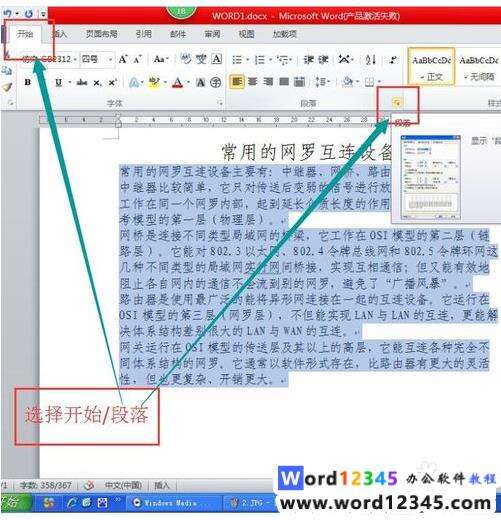
Task: Toggle Strikethrough formatting
Action: (x=82, y=82)
